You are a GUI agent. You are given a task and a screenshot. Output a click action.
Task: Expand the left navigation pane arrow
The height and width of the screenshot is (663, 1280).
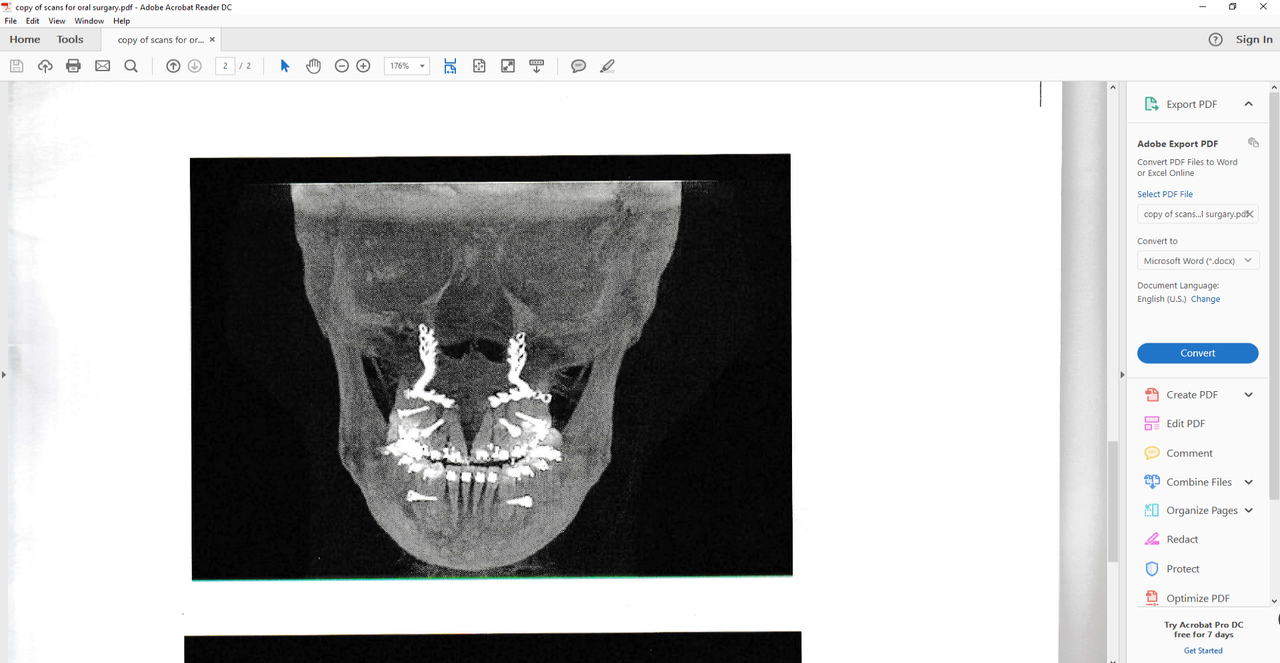tap(4, 374)
